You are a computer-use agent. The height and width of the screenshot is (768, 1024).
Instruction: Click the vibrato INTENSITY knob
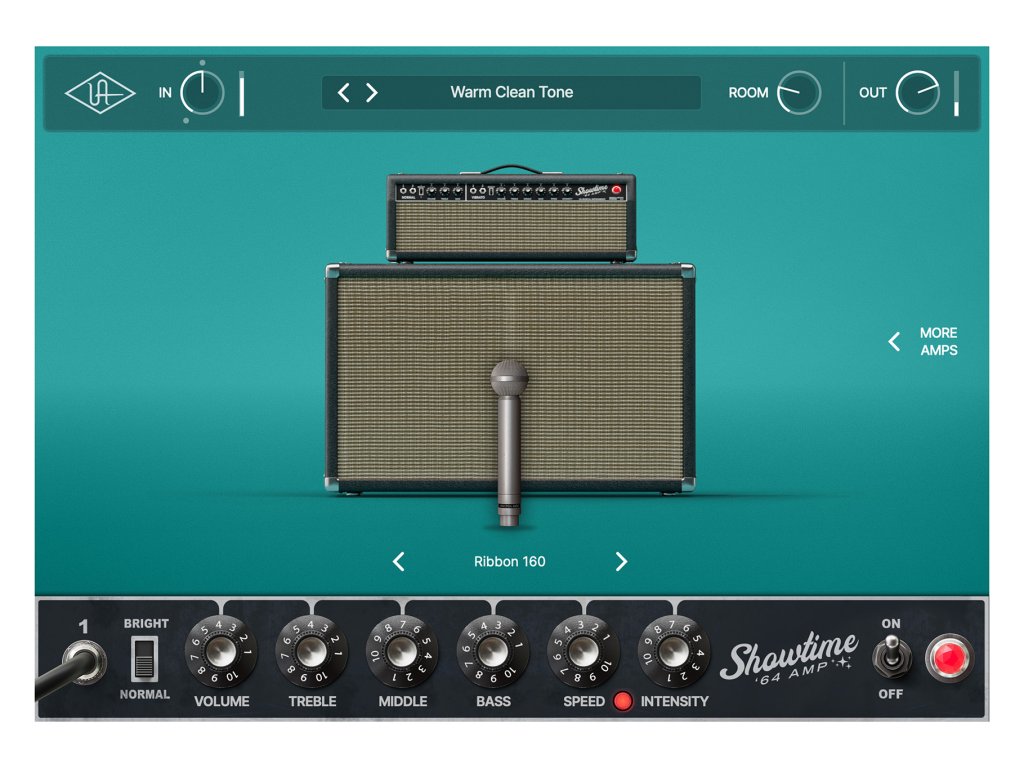674,651
